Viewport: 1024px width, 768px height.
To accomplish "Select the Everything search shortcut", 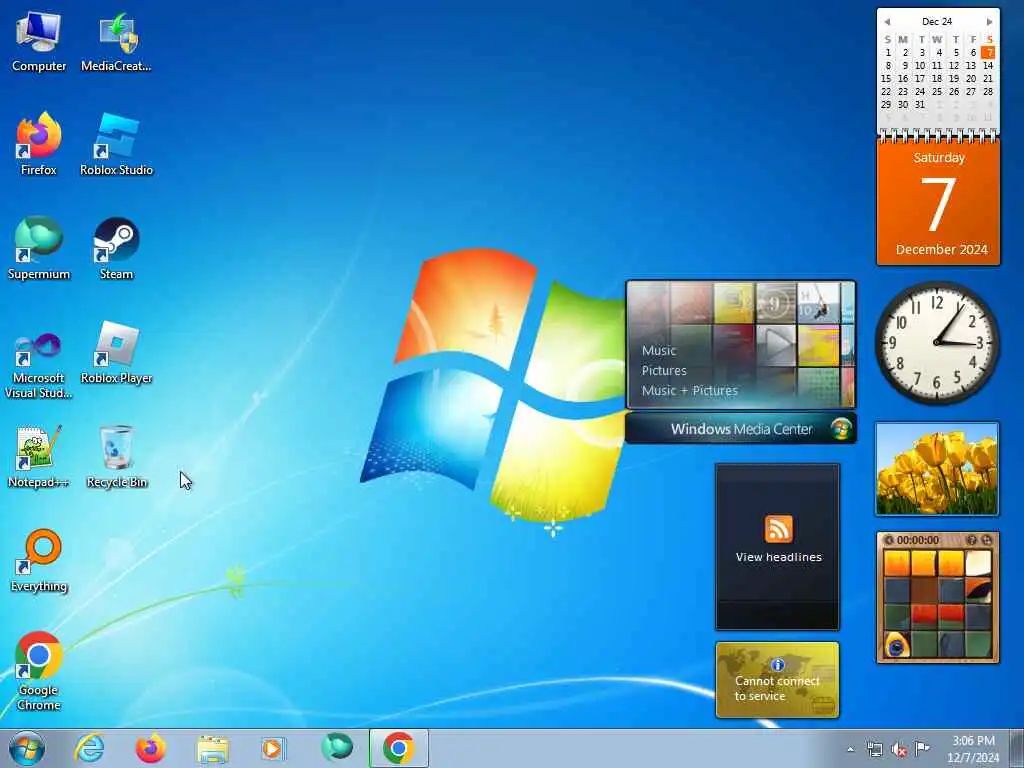I will [39, 561].
